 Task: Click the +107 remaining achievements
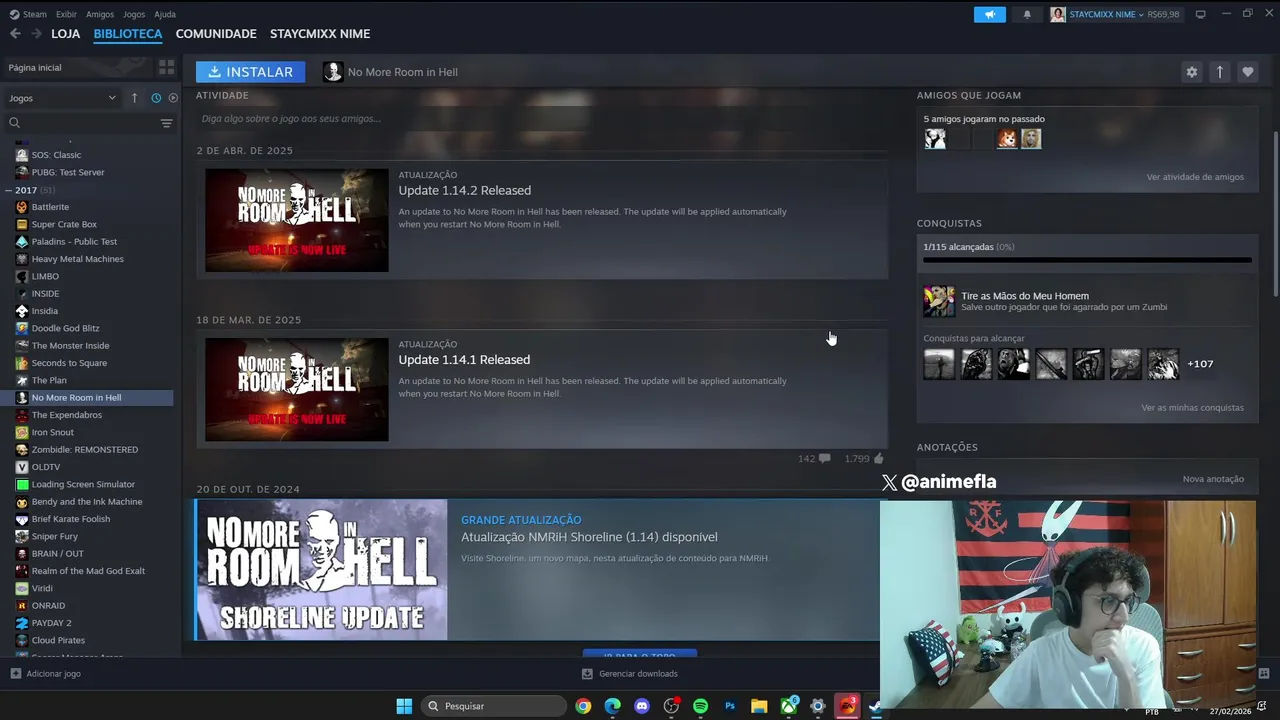(x=1200, y=364)
